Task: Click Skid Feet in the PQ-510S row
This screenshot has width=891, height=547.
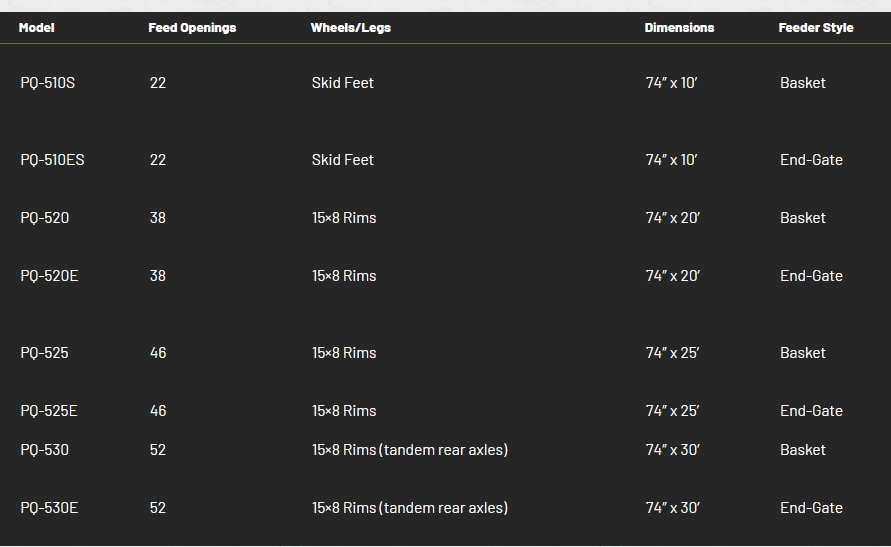Action: pyautogui.click(x=342, y=83)
